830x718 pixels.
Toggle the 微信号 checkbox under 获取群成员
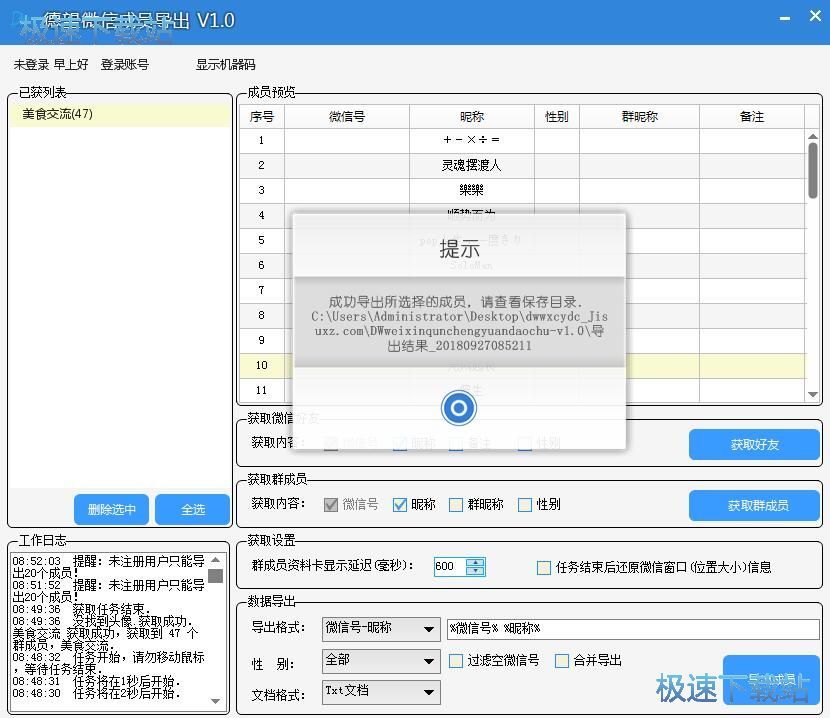(331, 505)
